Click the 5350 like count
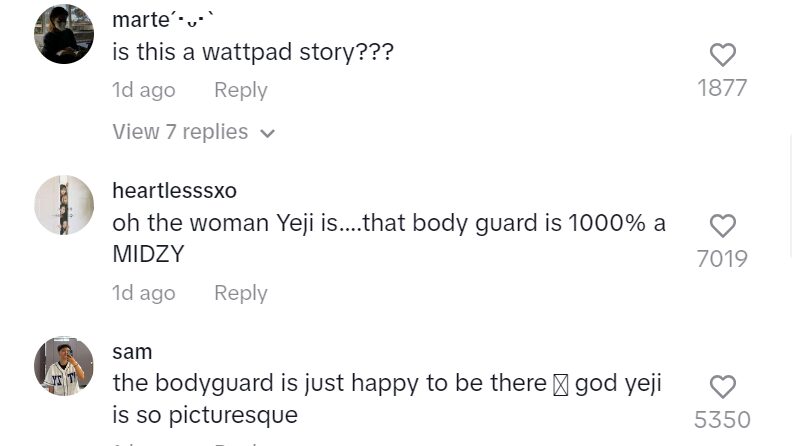The image size is (792, 446). [722, 420]
